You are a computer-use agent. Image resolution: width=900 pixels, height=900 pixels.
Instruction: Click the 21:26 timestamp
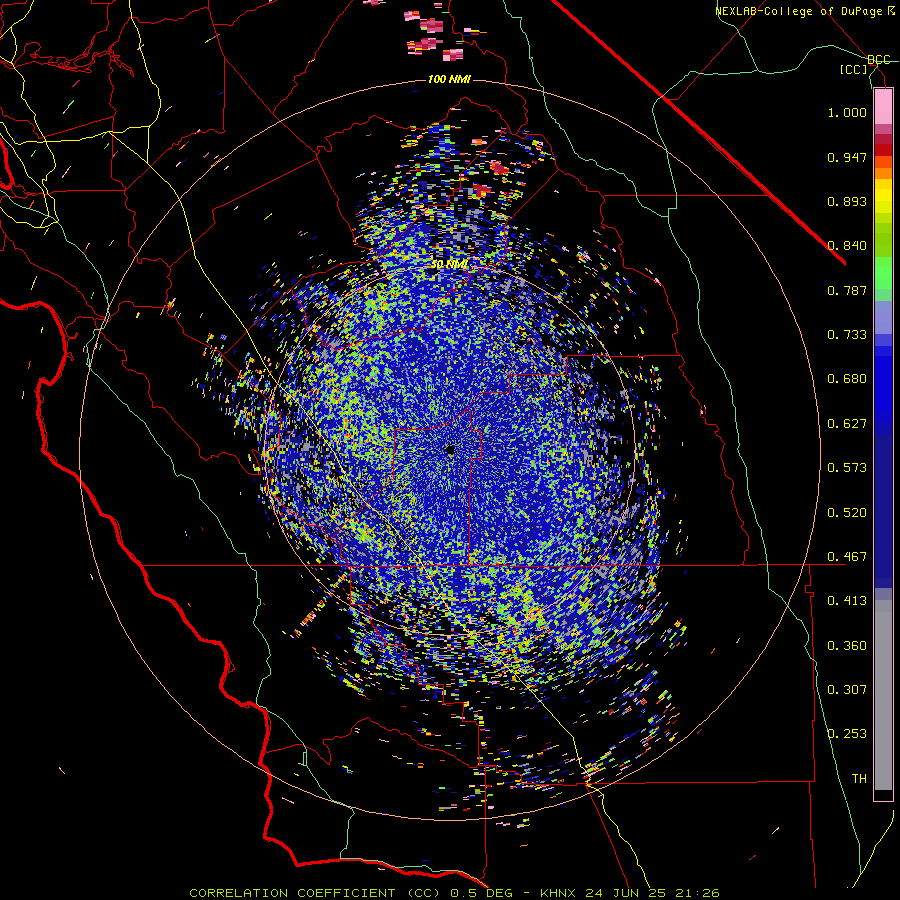[696, 893]
